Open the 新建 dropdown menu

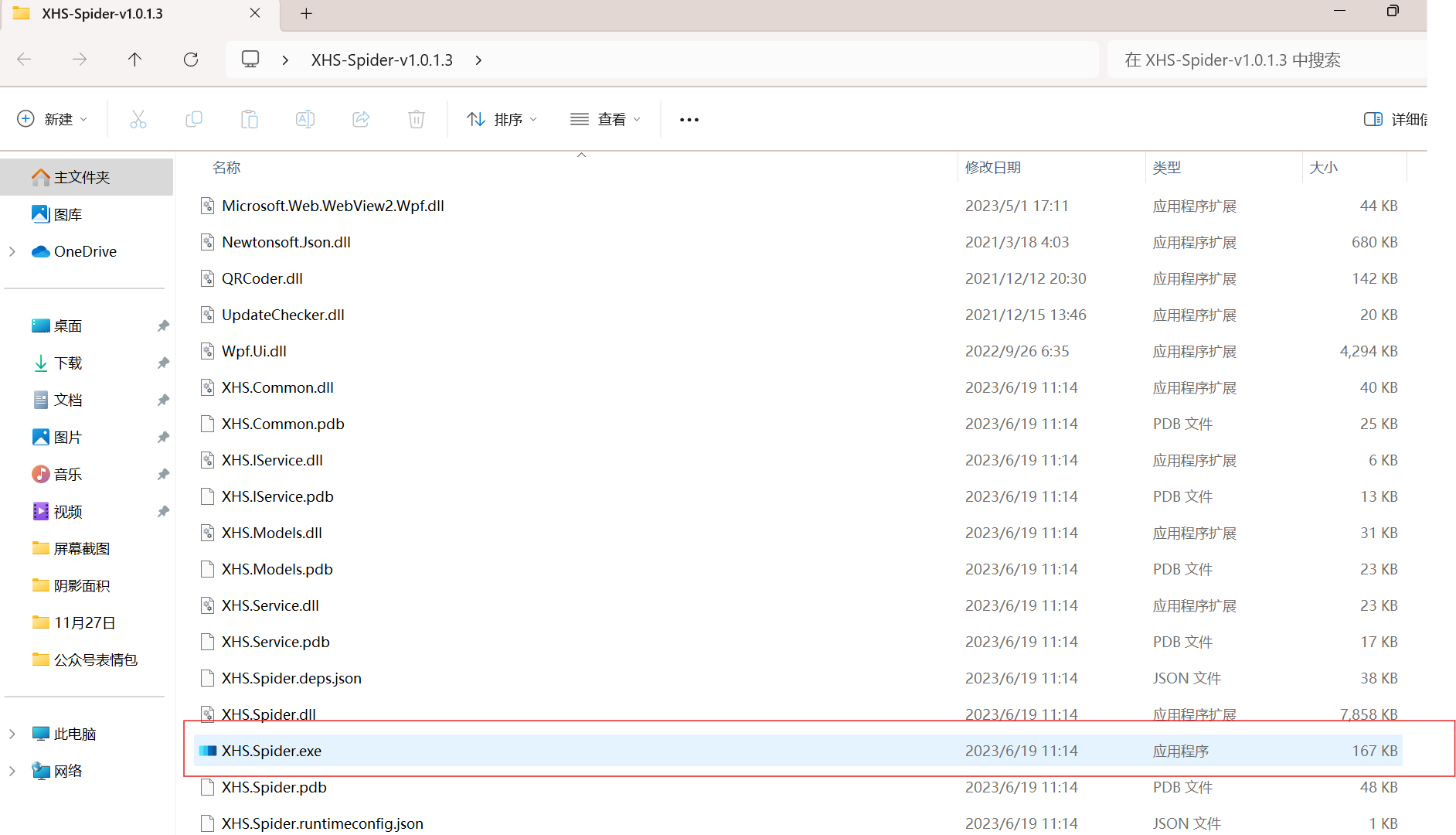click(53, 119)
